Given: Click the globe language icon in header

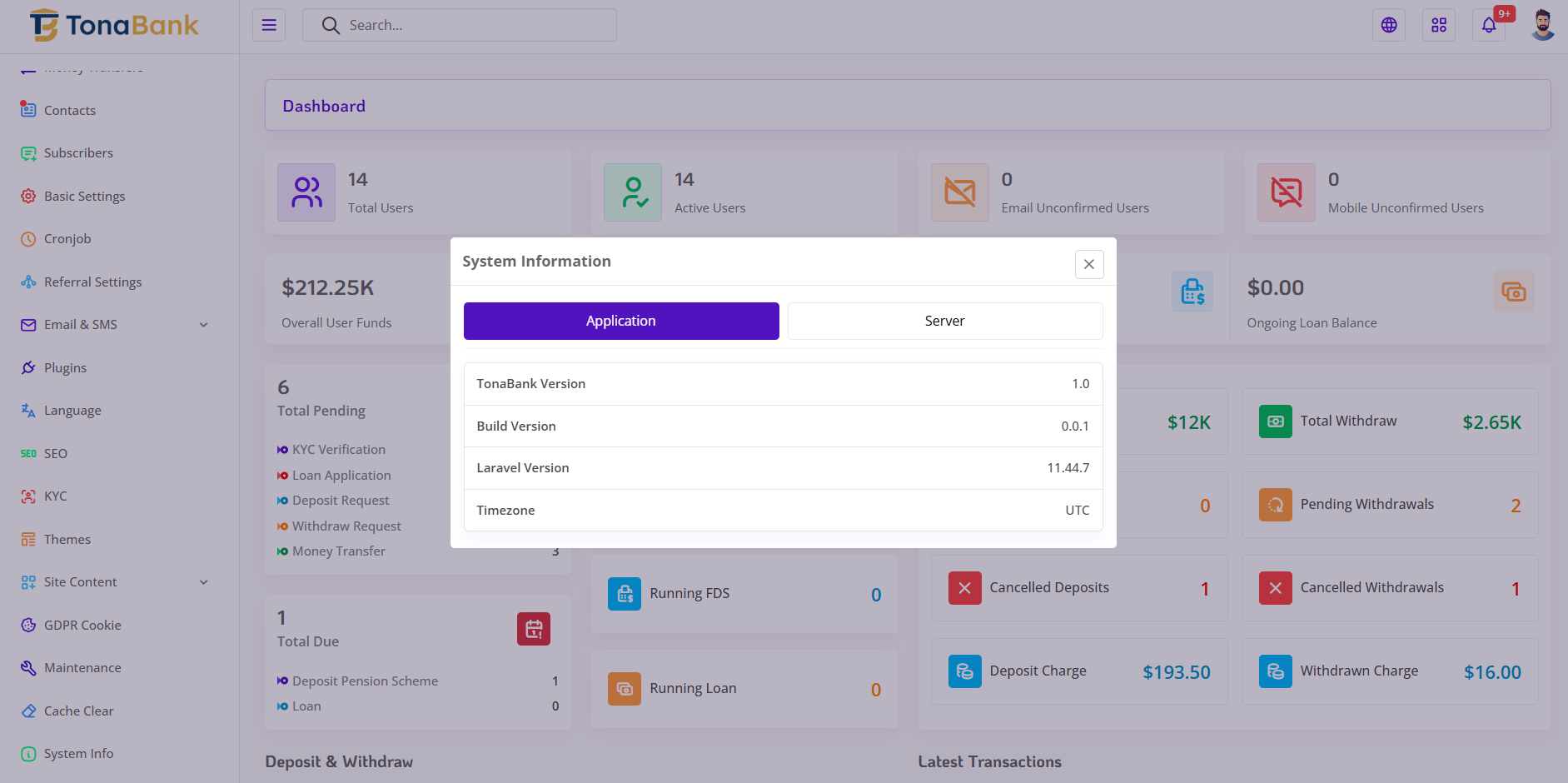Looking at the screenshot, I should [1388, 25].
